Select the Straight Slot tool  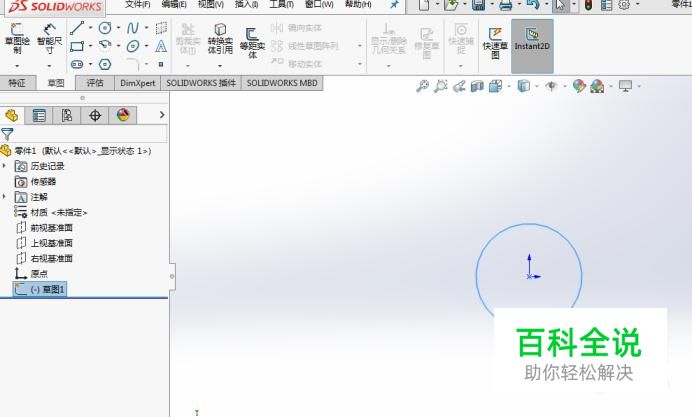click(x=77, y=64)
